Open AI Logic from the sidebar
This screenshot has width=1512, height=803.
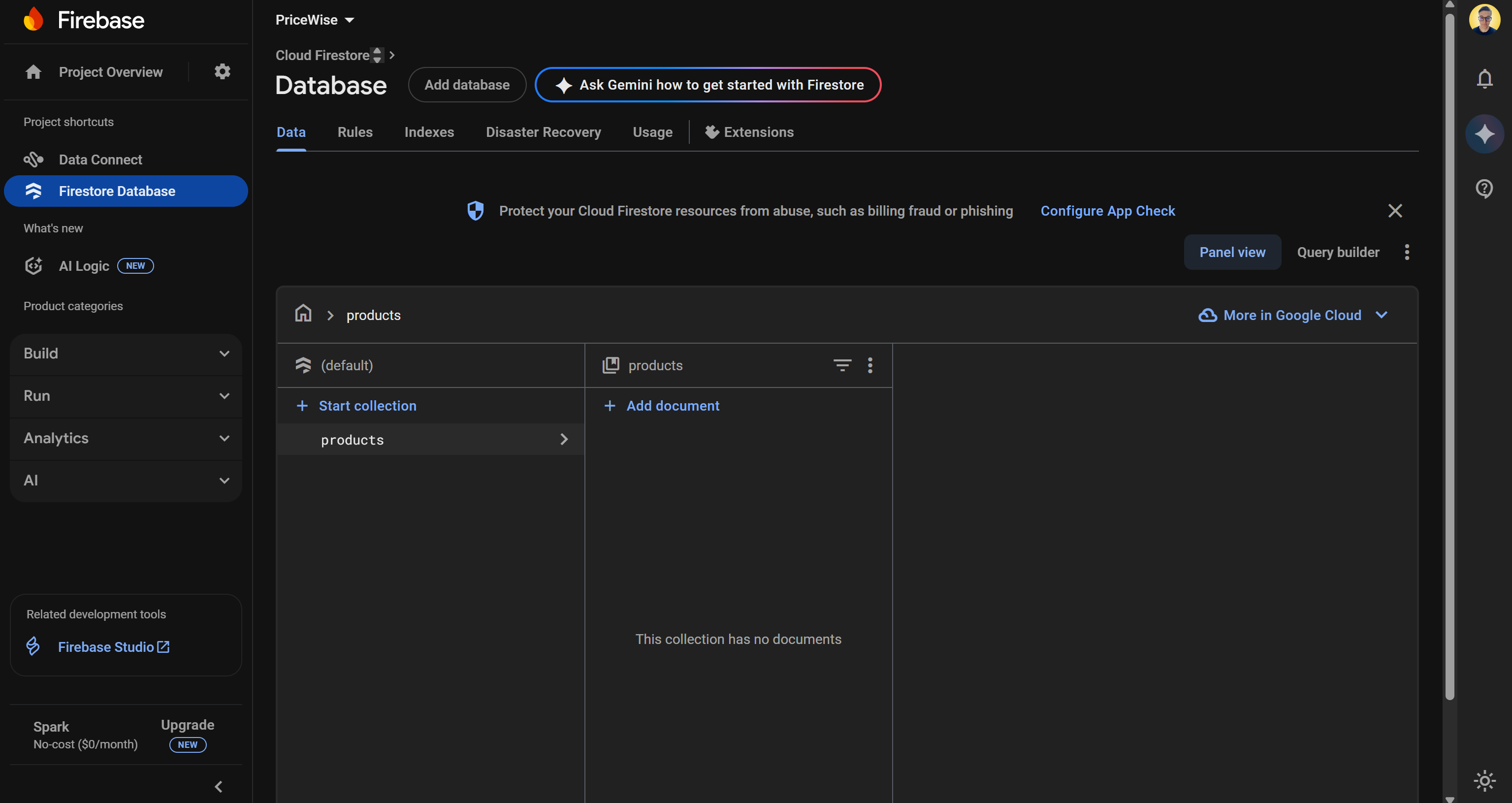tap(84, 265)
